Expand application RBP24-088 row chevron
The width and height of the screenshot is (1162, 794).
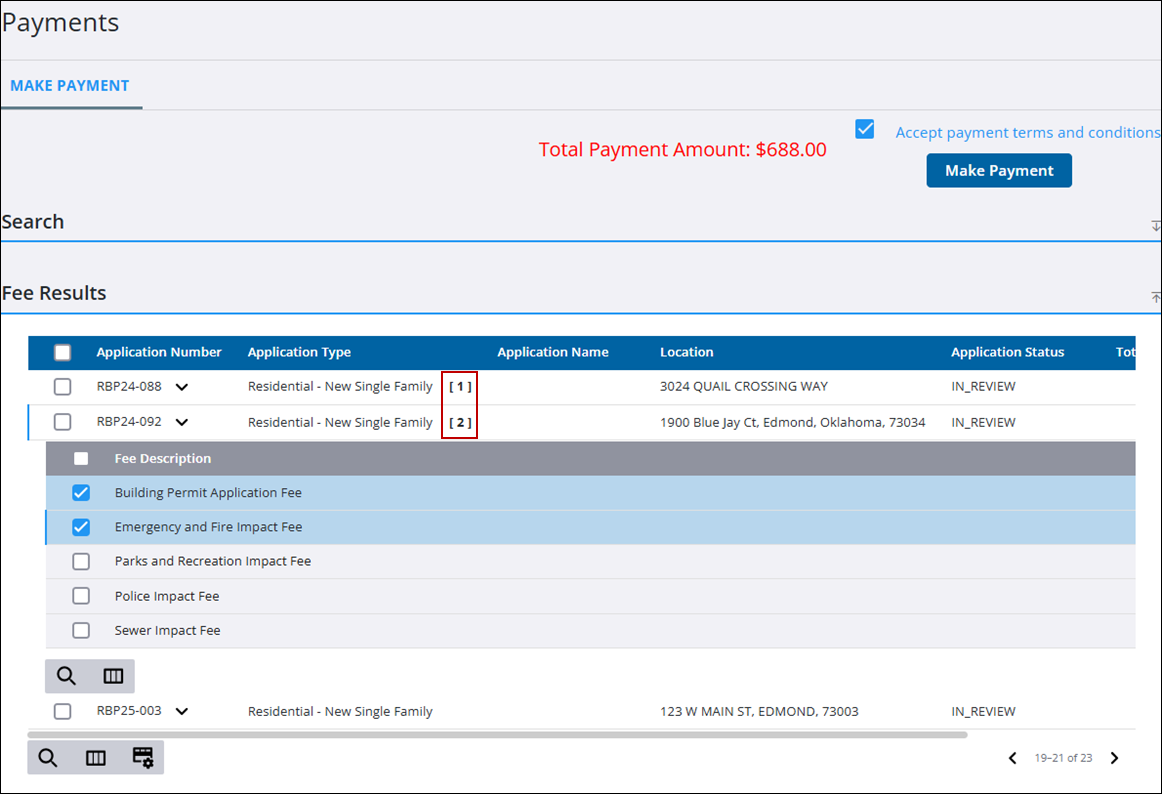tap(182, 387)
